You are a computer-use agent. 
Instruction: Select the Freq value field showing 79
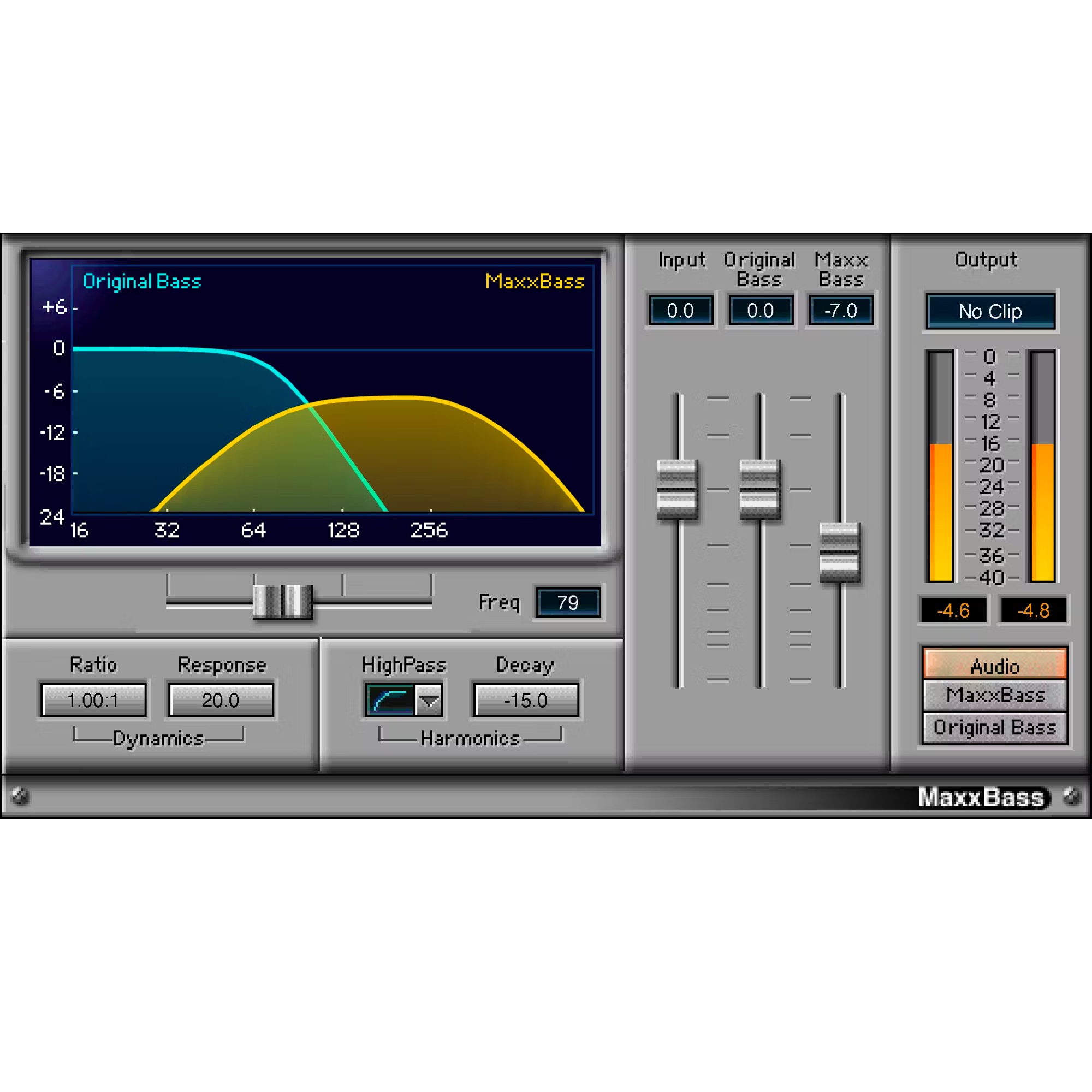point(569,603)
